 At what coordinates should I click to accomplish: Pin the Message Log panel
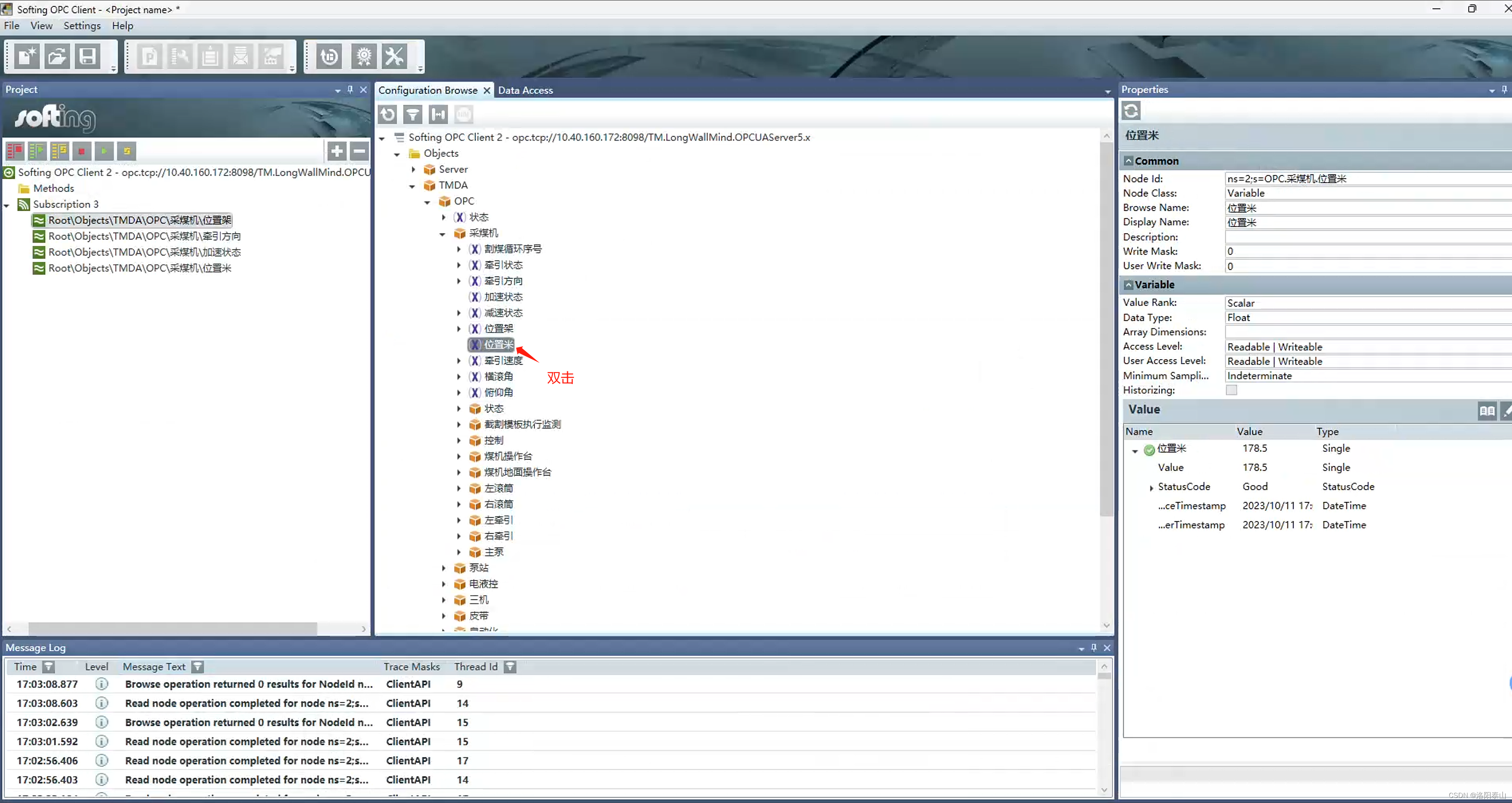click(x=1093, y=647)
